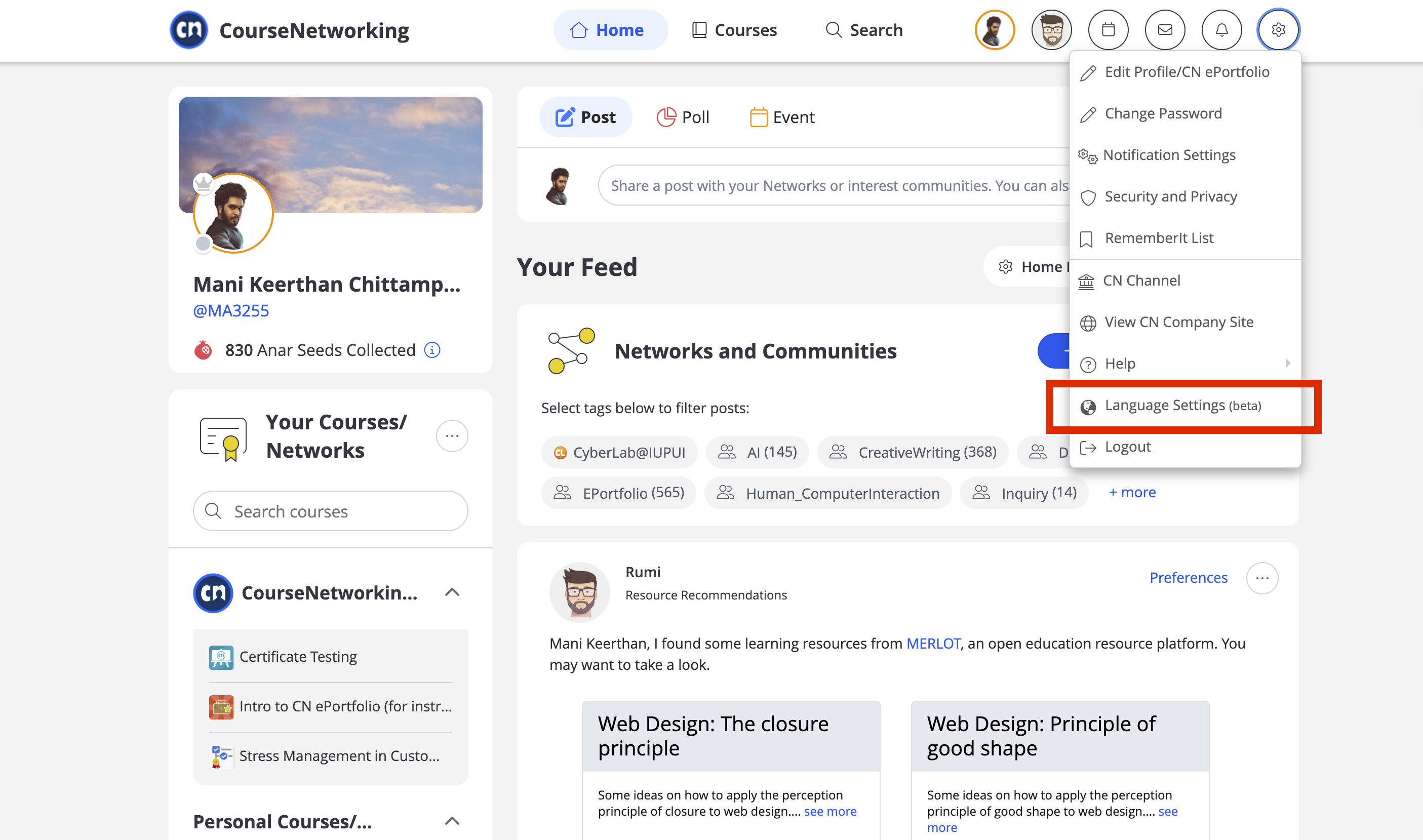
Task: Collapse the CourseNetworking courses group
Action: [452, 592]
